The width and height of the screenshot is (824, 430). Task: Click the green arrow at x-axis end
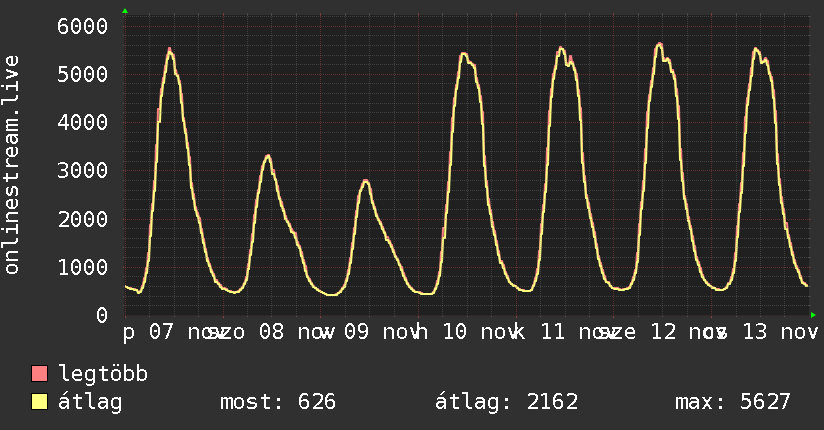(813, 315)
